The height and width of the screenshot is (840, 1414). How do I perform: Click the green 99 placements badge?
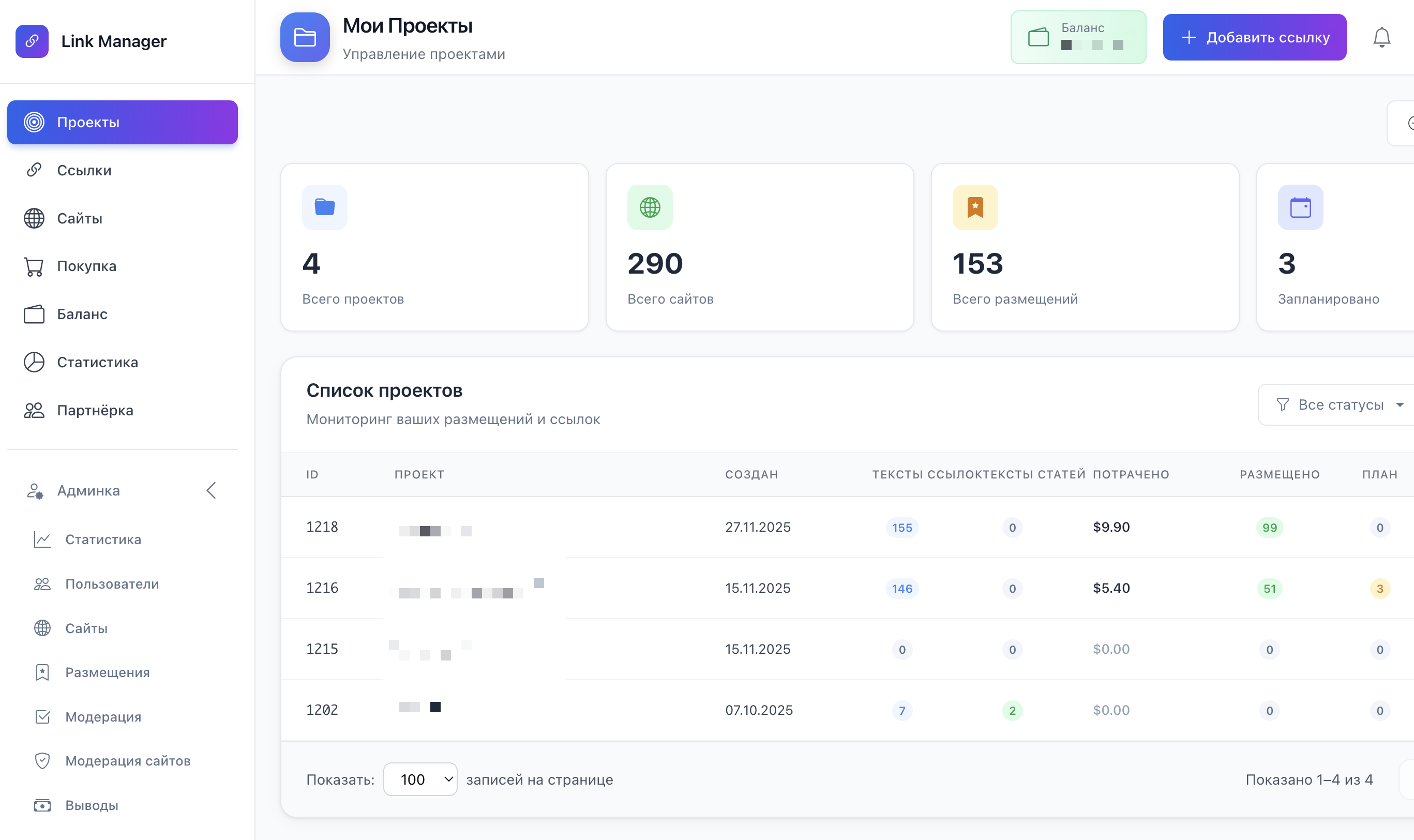[1269, 527]
